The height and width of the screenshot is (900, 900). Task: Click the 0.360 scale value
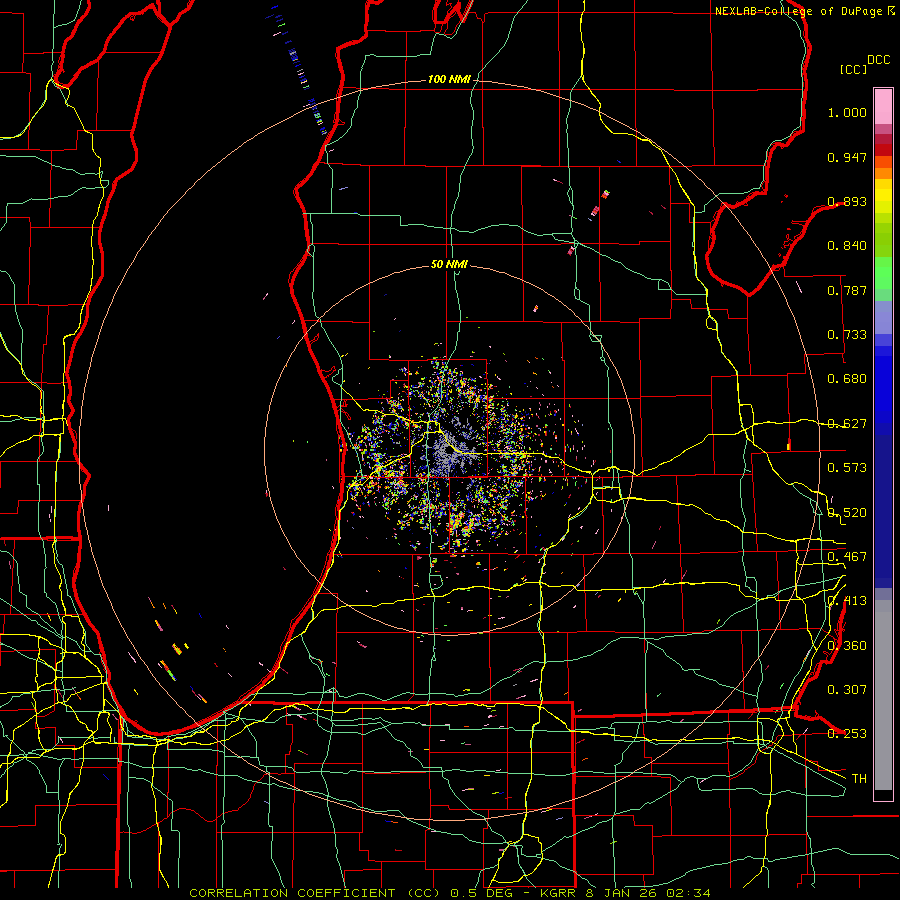[x=847, y=646]
